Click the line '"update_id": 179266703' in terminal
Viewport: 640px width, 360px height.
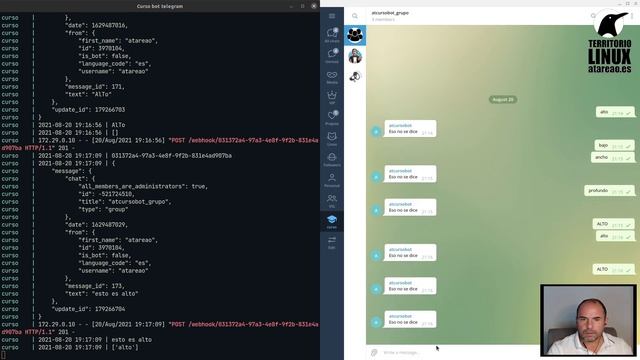point(88,109)
